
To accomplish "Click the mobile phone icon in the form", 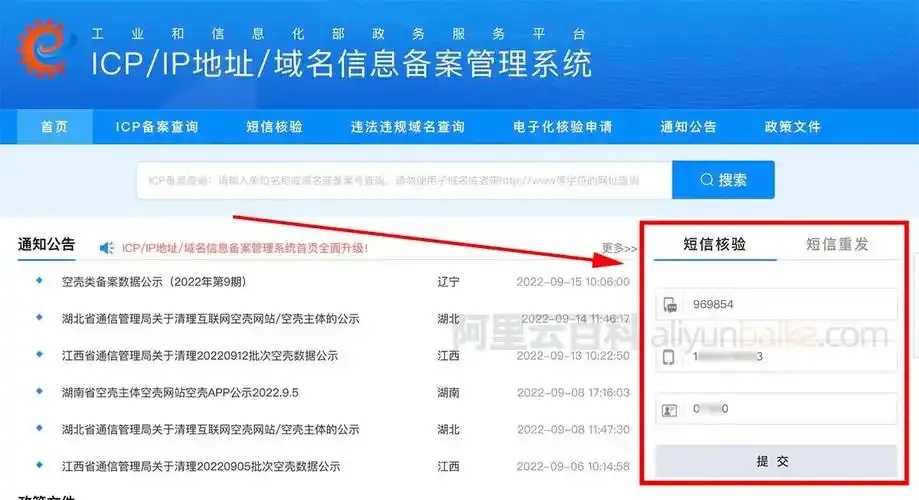I will 668,356.
